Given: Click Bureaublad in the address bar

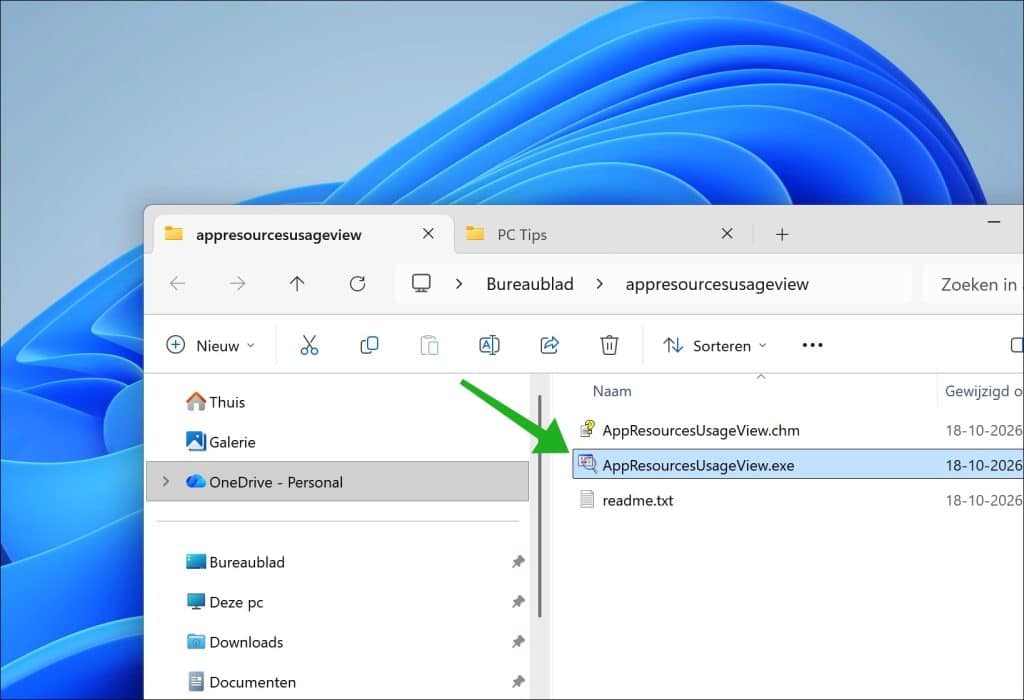Looking at the screenshot, I should 530,284.
